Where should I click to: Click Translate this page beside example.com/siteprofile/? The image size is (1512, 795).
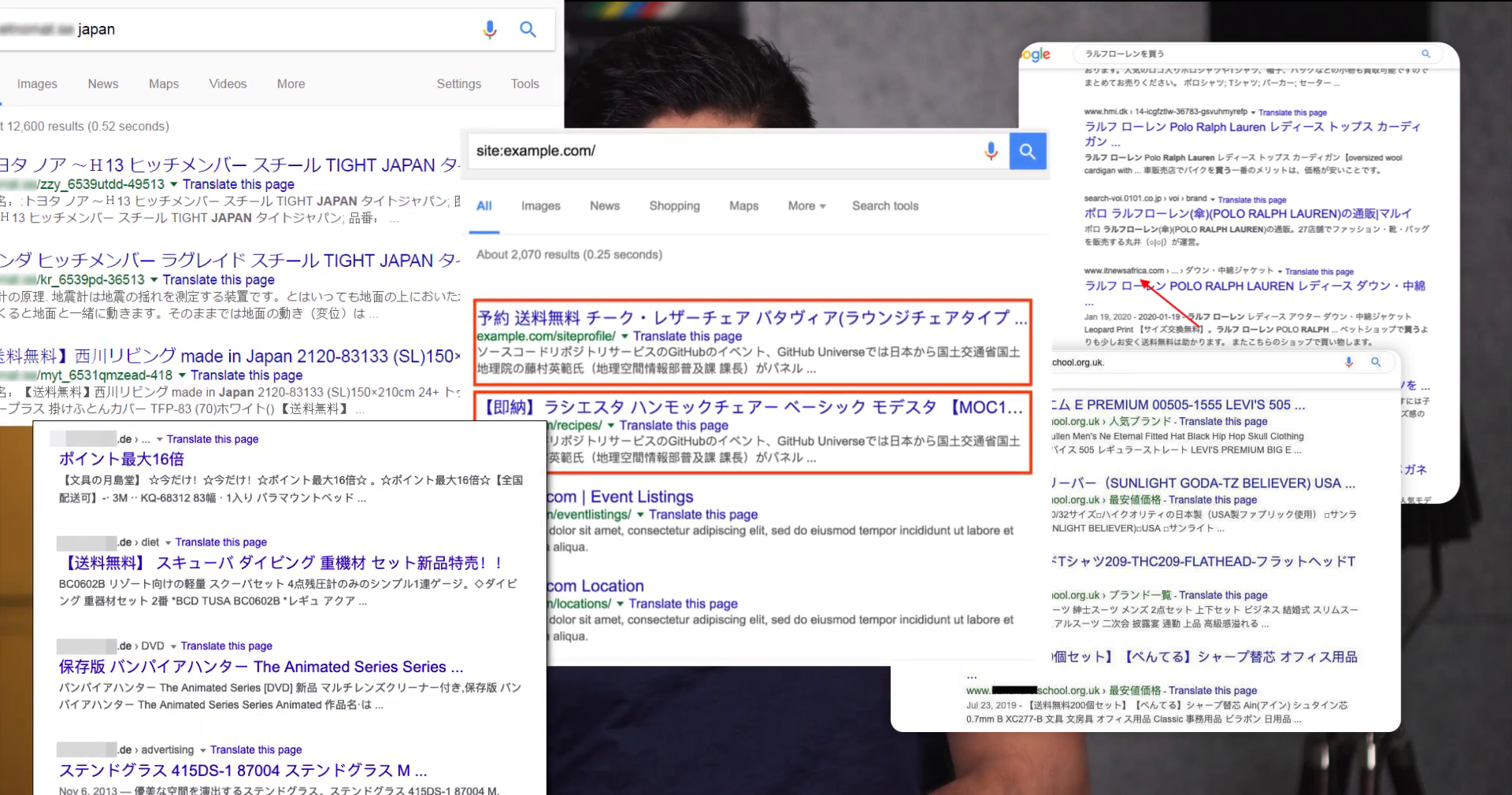[687, 336]
